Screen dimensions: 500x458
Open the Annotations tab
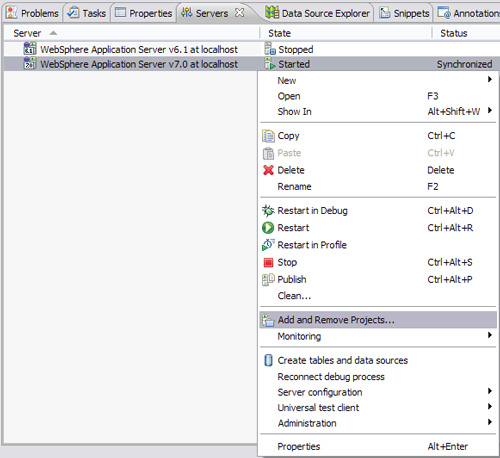pyautogui.click(x=468, y=13)
